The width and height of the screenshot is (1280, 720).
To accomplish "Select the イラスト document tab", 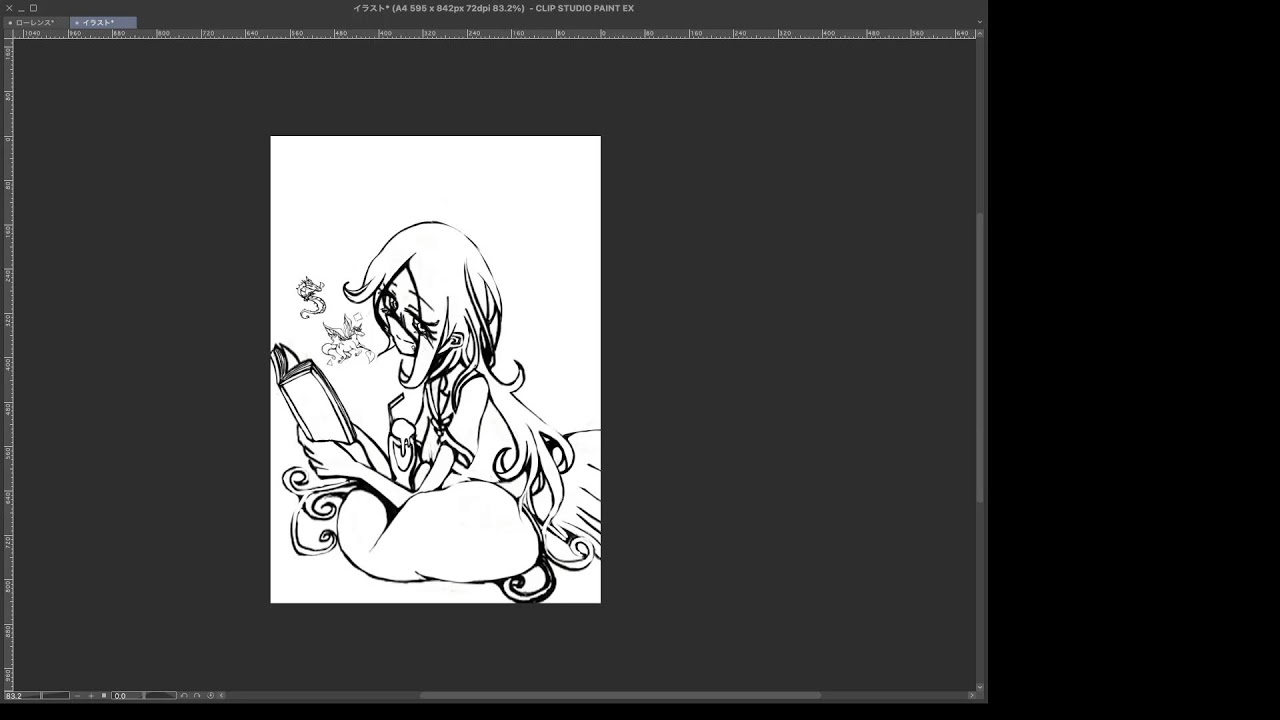I will pyautogui.click(x=103, y=22).
